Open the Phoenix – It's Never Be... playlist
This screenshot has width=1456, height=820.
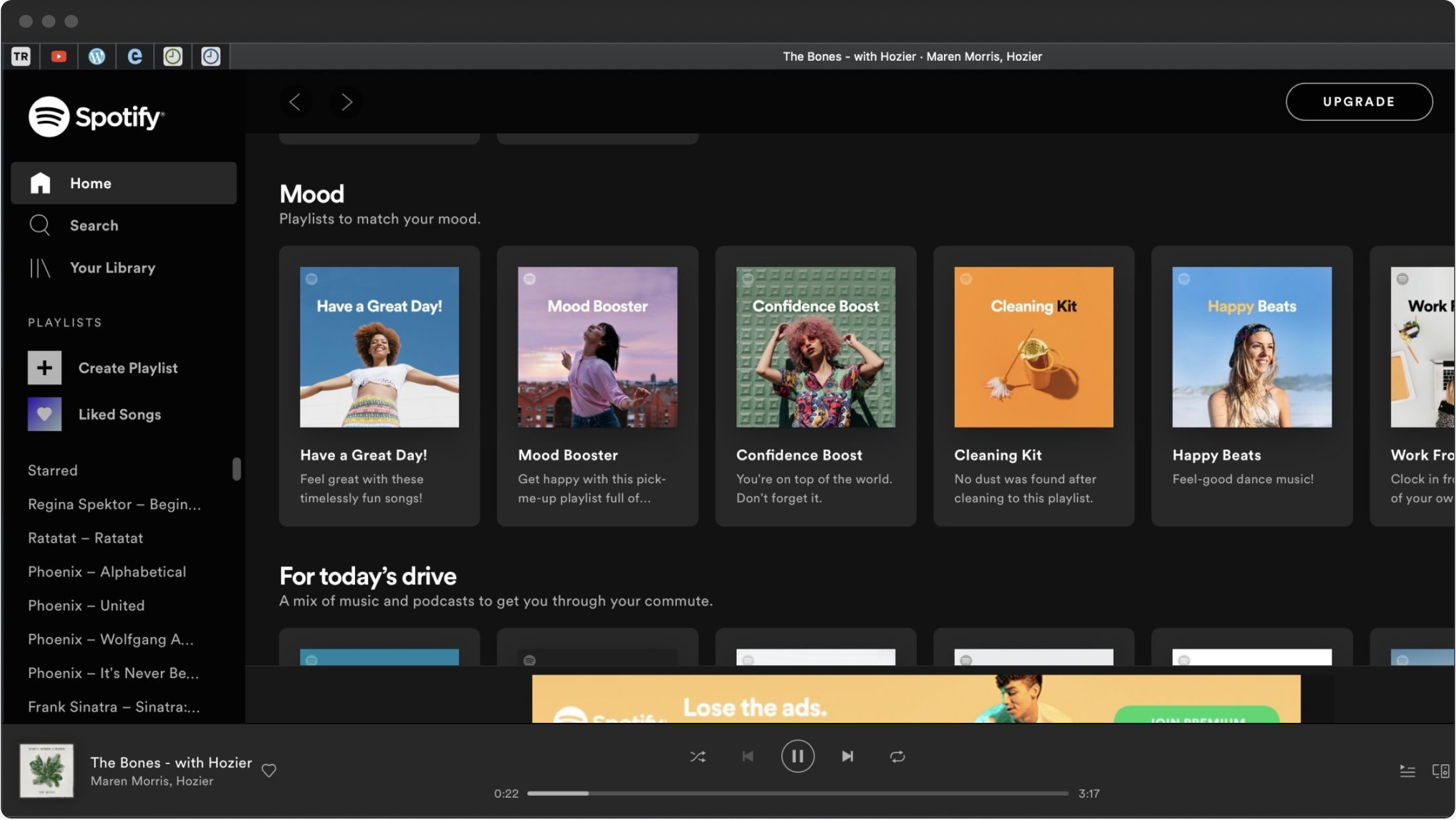pyautogui.click(x=113, y=673)
